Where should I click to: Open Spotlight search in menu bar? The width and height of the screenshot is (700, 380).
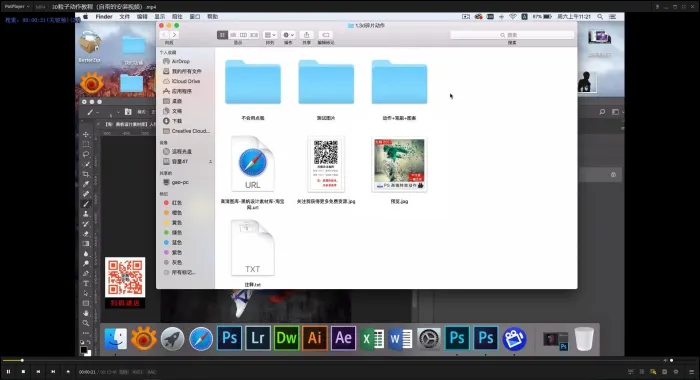[x=600, y=17]
